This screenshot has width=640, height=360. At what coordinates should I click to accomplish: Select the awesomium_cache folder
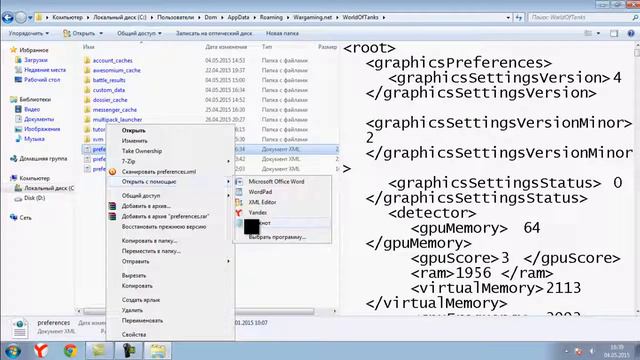(x=117, y=70)
